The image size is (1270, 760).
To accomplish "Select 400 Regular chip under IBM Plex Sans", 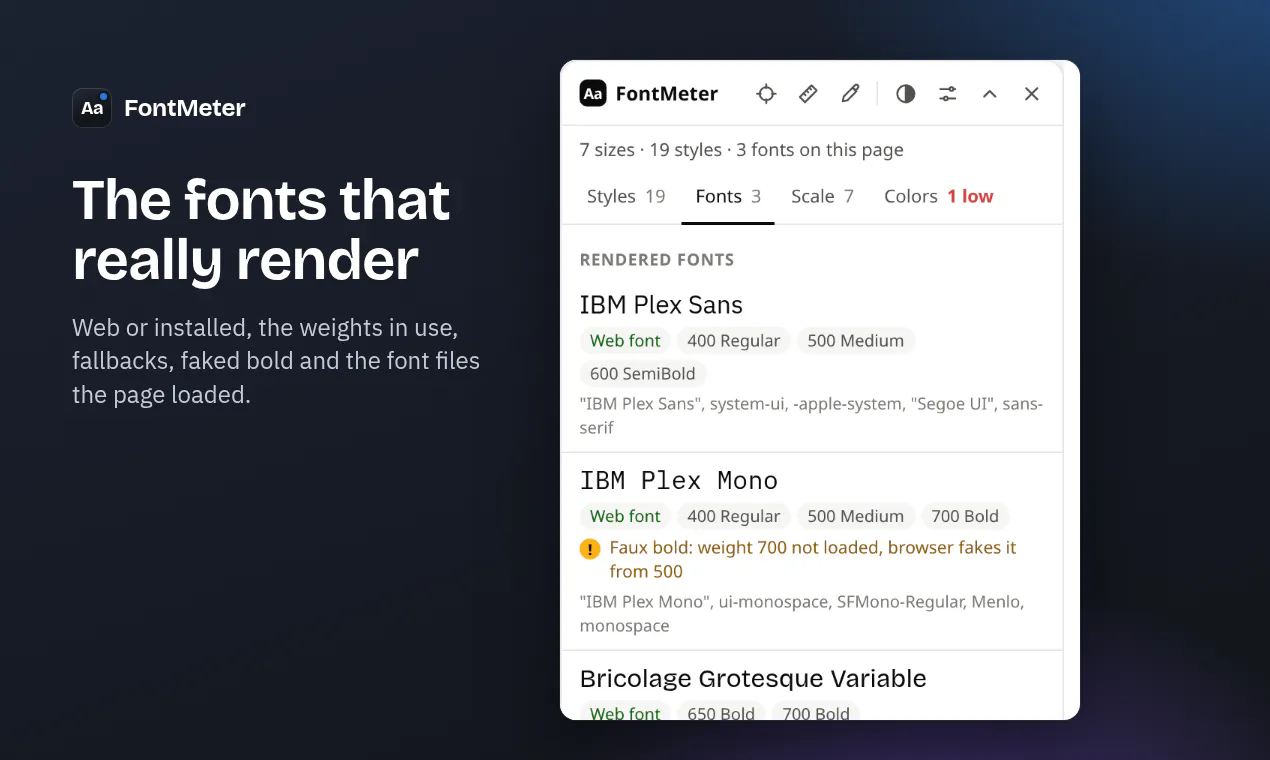I will click(734, 341).
